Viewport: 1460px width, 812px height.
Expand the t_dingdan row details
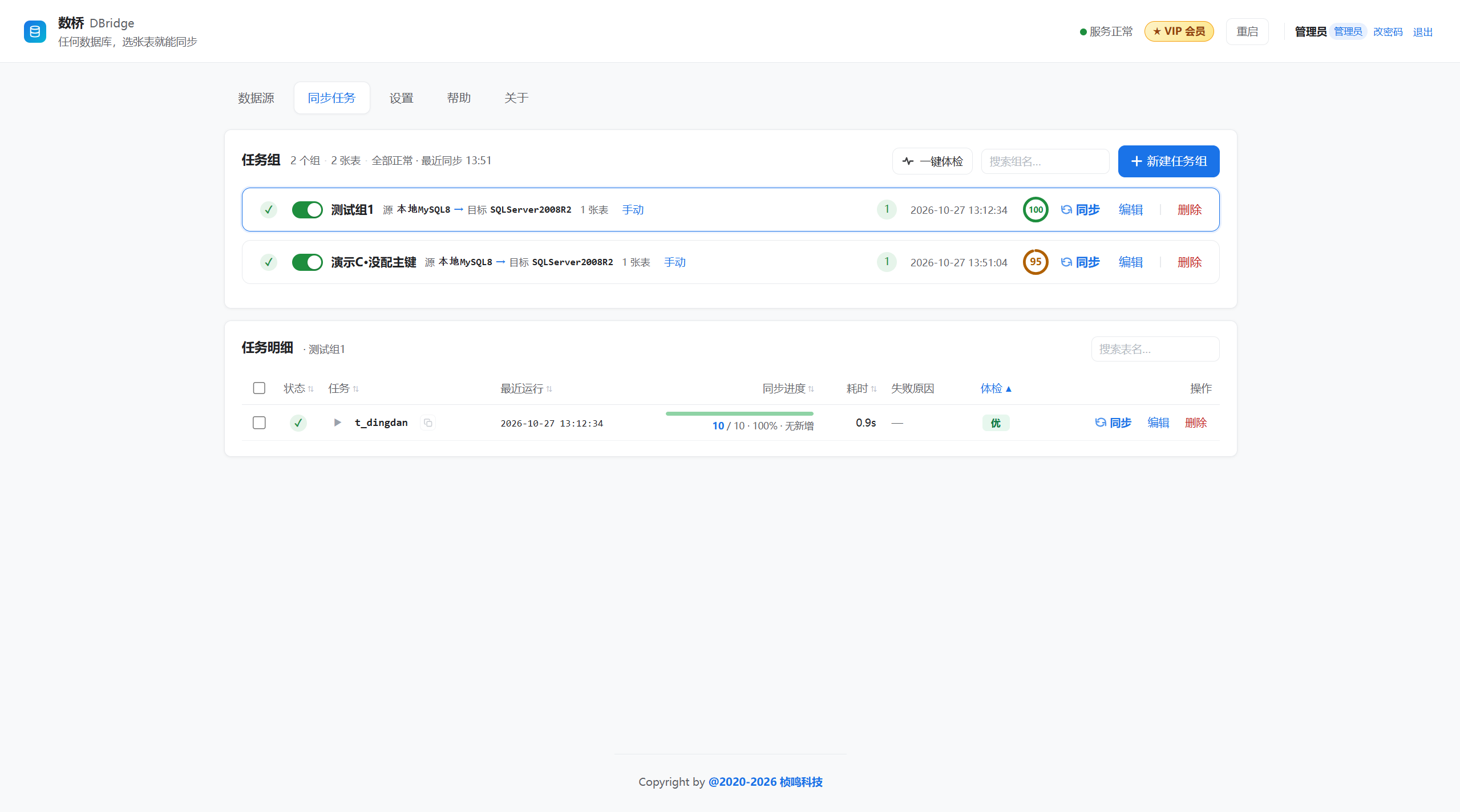pos(337,423)
